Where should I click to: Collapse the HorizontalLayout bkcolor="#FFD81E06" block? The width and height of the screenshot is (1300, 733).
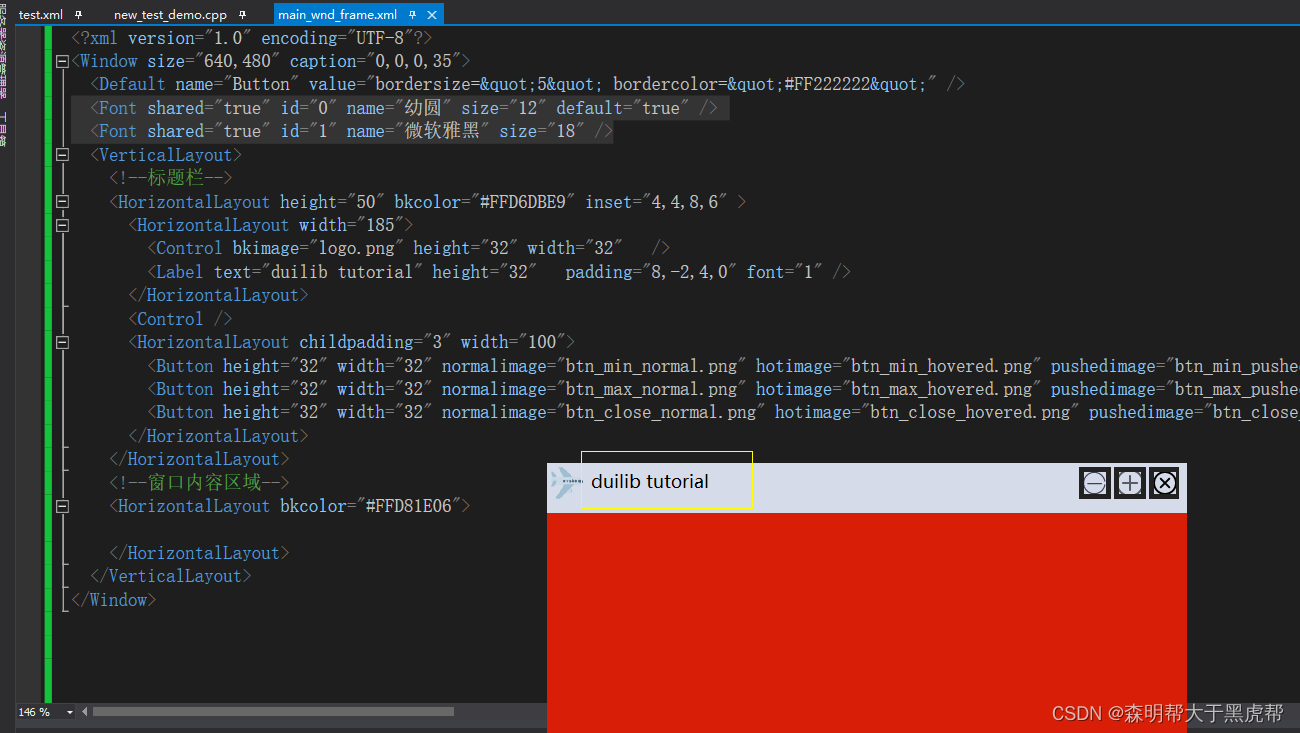63,506
